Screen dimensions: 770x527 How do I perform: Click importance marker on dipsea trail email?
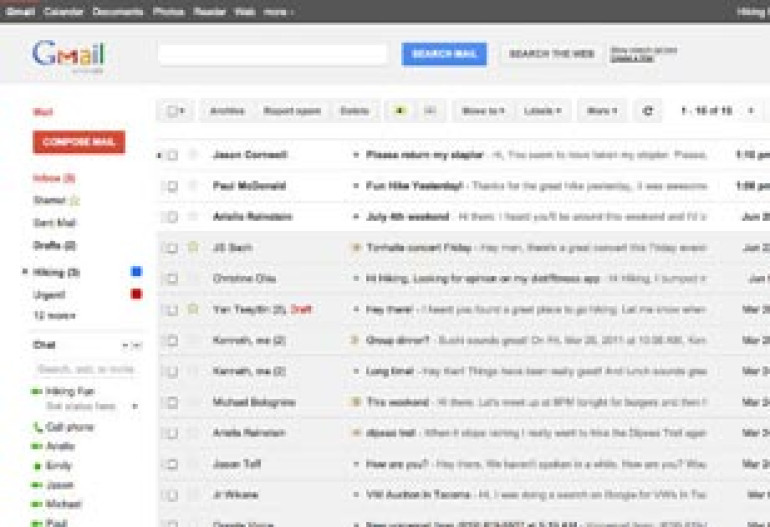click(356, 433)
